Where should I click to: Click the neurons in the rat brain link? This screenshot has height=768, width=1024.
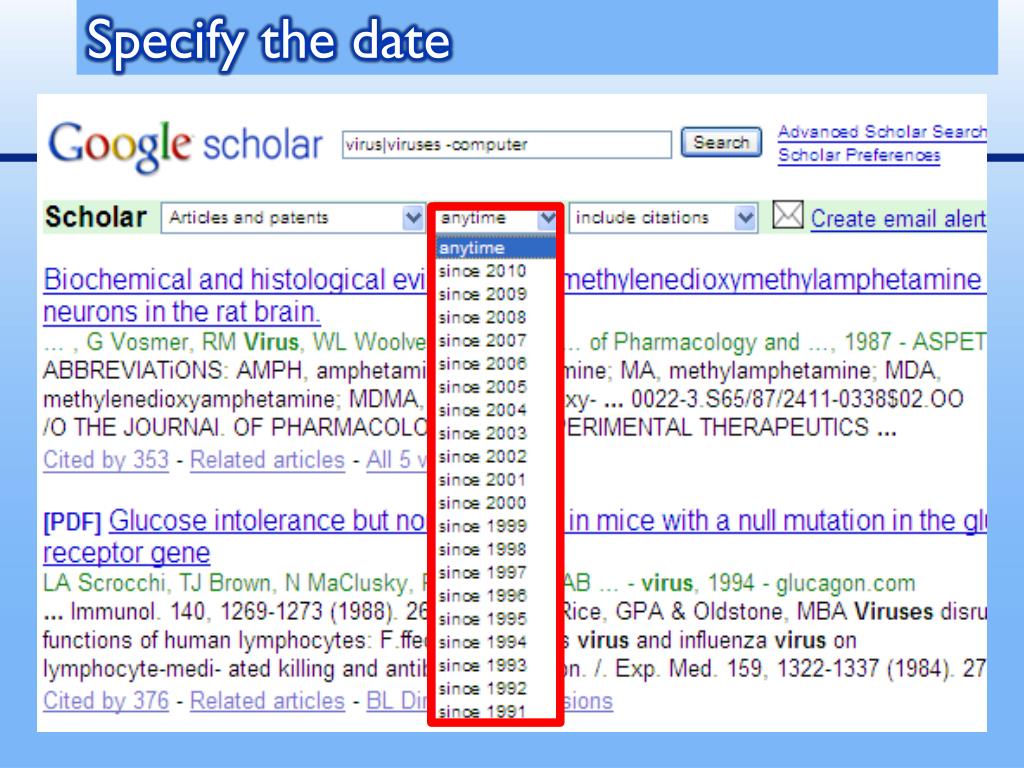pyautogui.click(x=182, y=312)
